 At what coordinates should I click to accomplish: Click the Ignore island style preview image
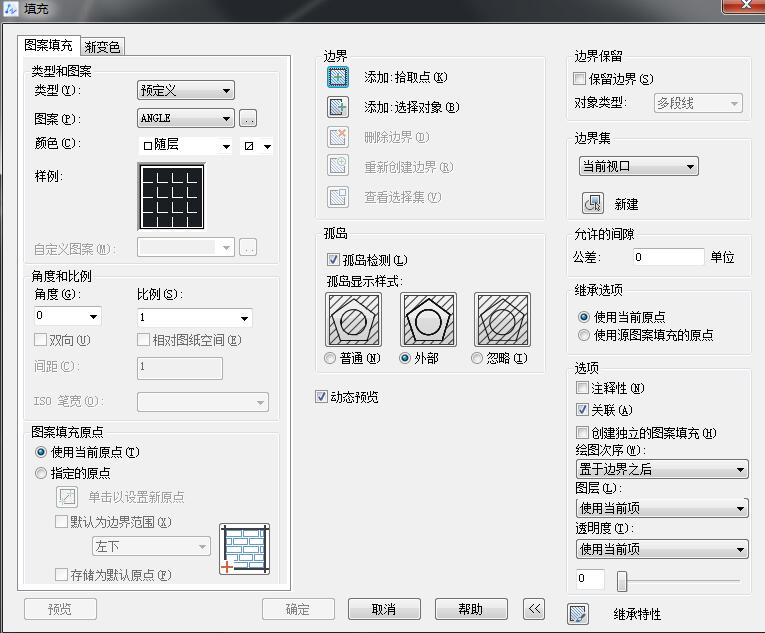point(503,320)
